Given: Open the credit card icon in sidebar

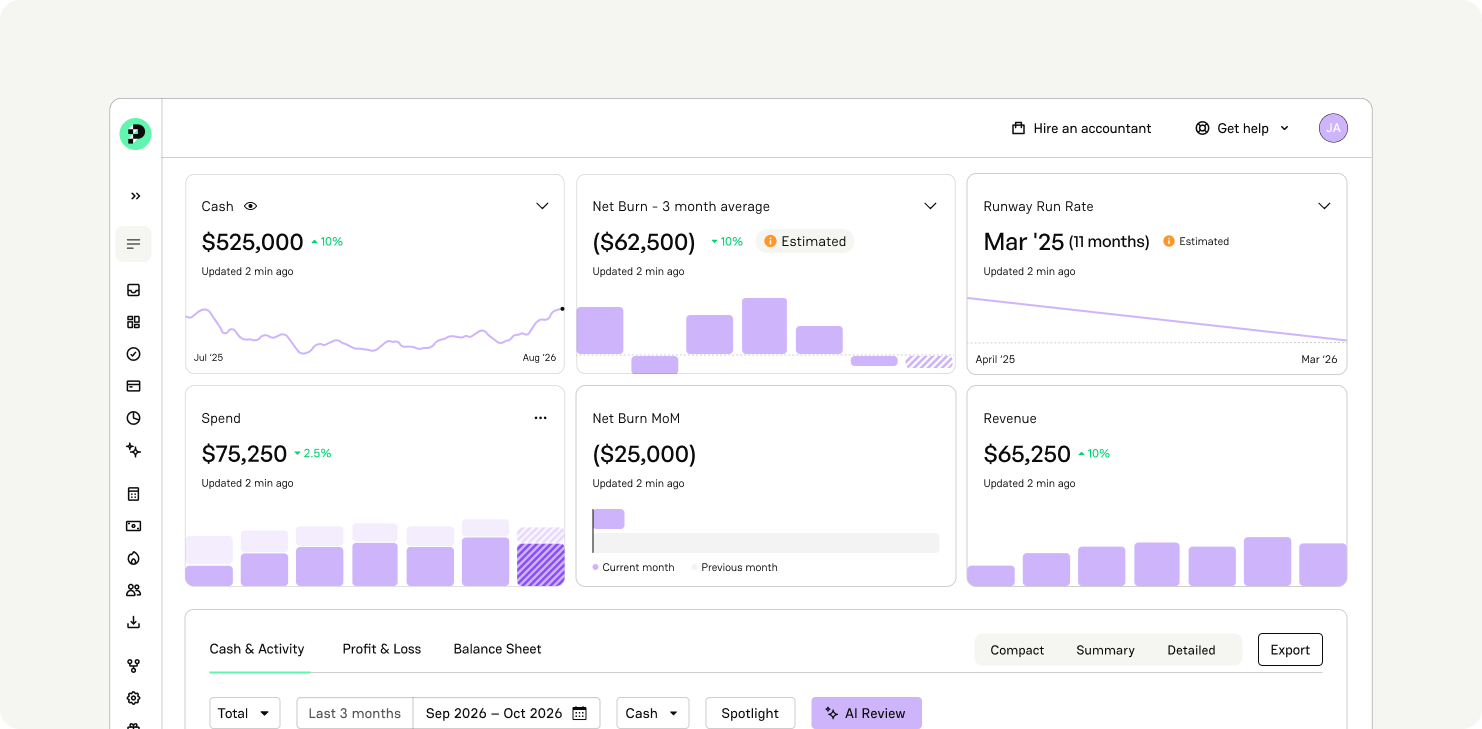Looking at the screenshot, I should click(x=134, y=386).
